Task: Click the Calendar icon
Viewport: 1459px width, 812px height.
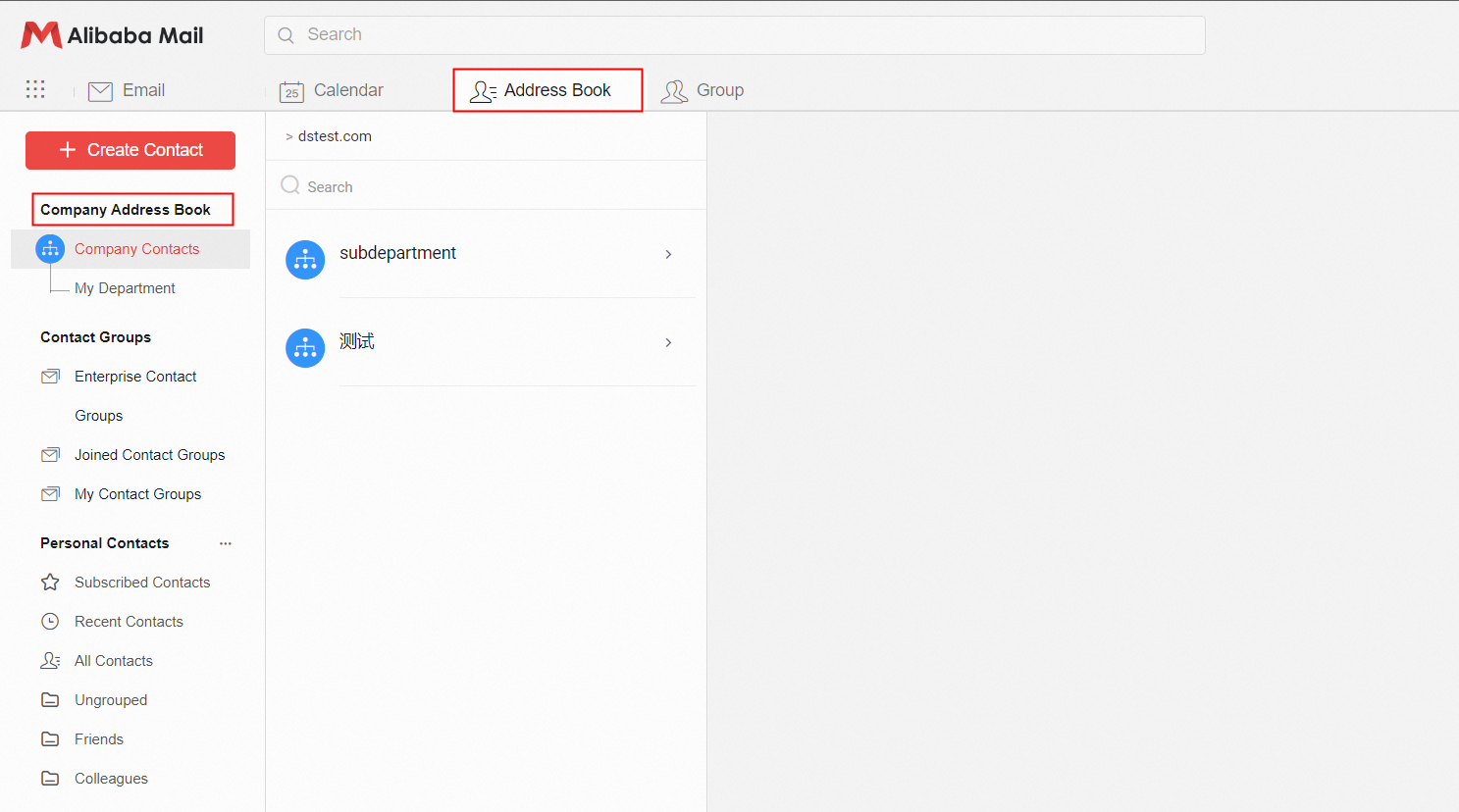Action: click(291, 91)
